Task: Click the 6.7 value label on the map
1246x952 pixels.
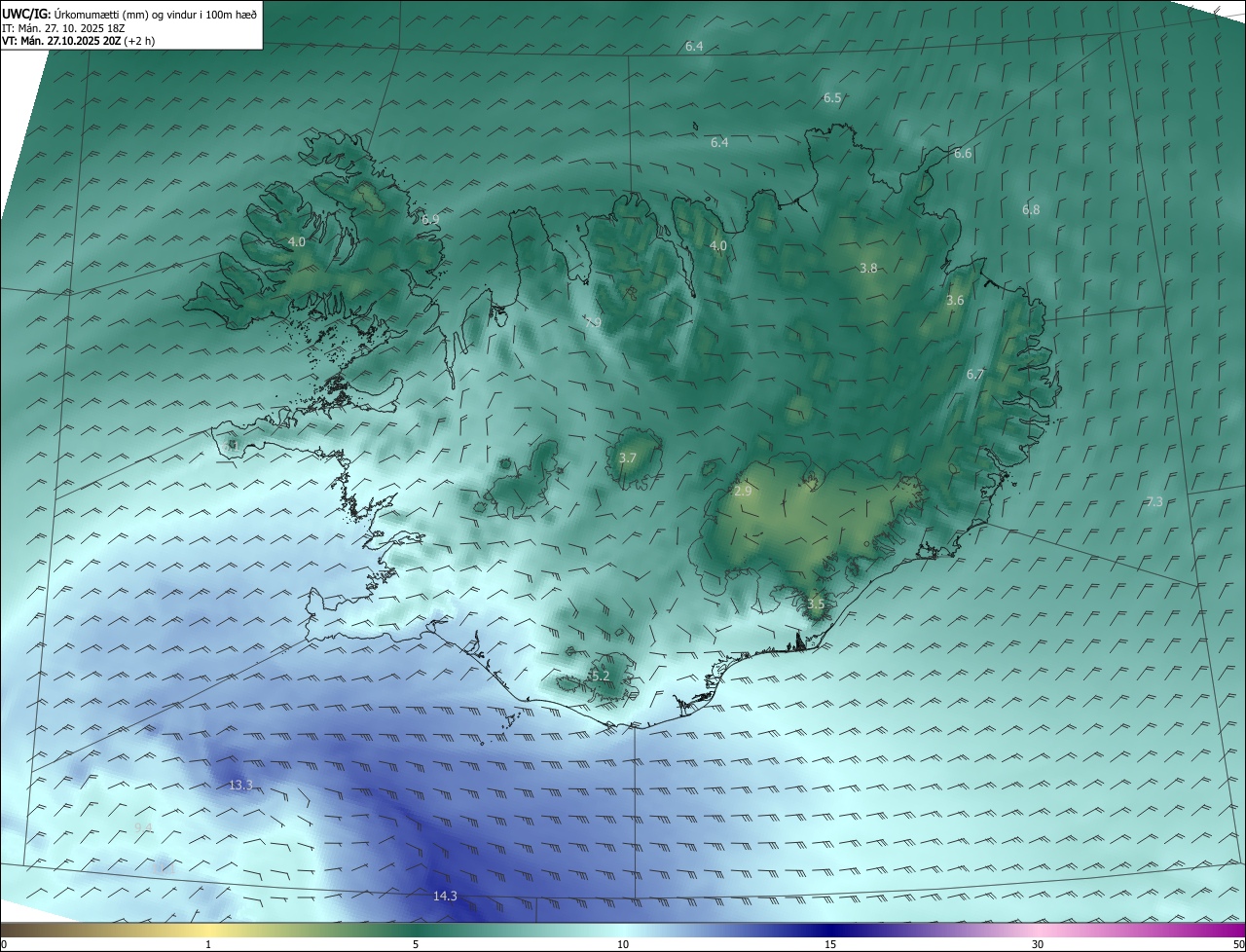Action: [975, 375]
